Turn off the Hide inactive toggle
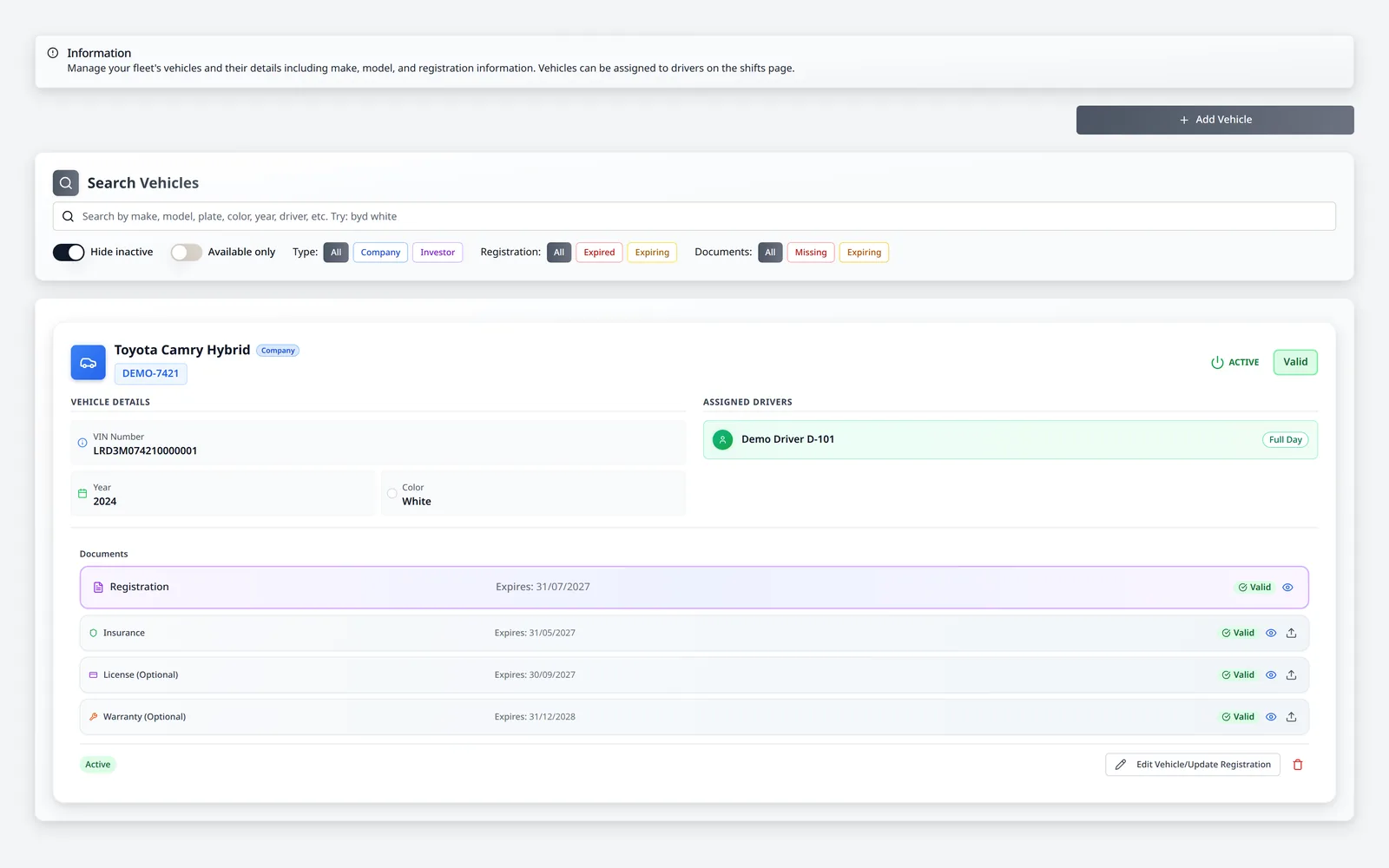Image resolution: width=1389 pixels, height=868 pixels. coord(69,253)
